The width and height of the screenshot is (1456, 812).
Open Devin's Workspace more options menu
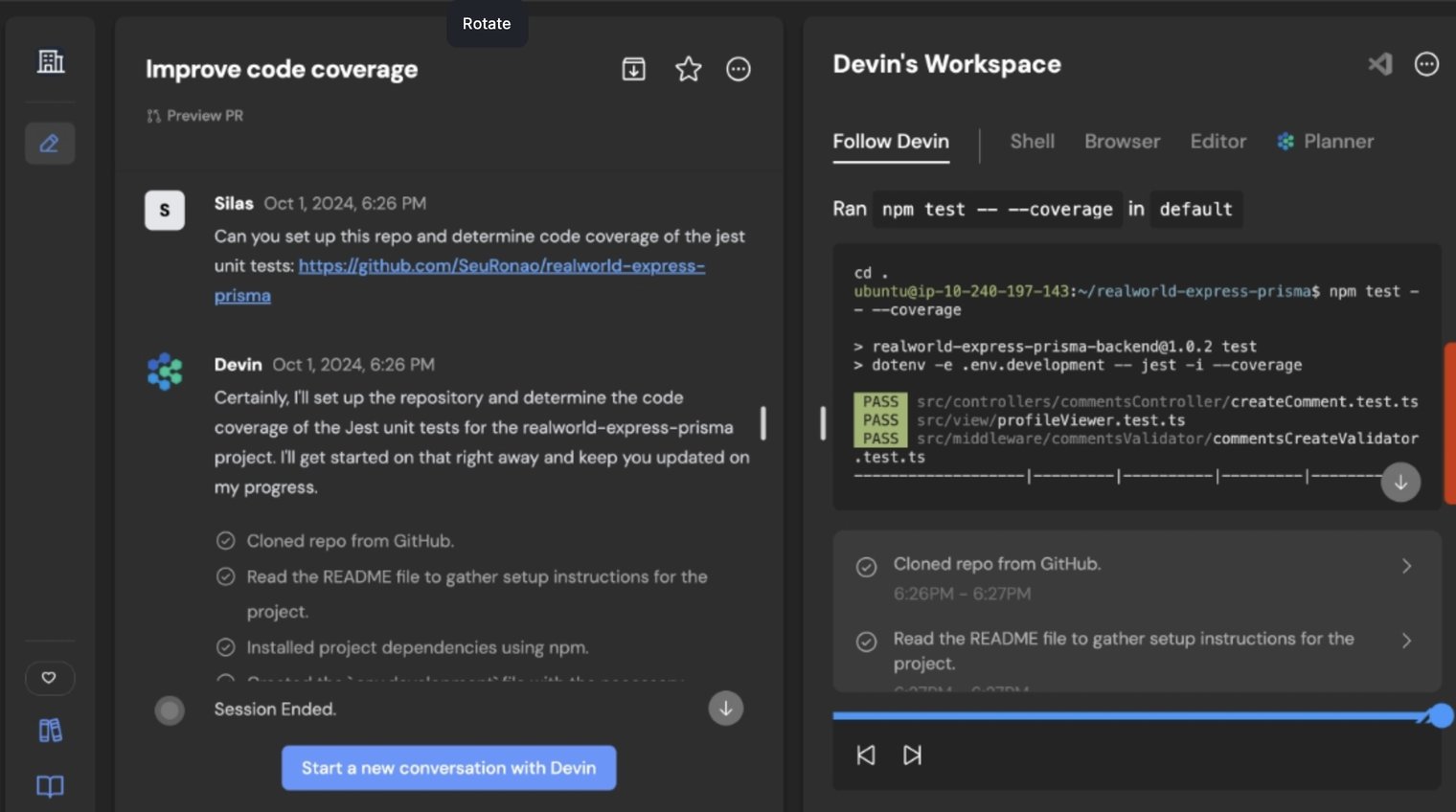[x=1426, y=64]
